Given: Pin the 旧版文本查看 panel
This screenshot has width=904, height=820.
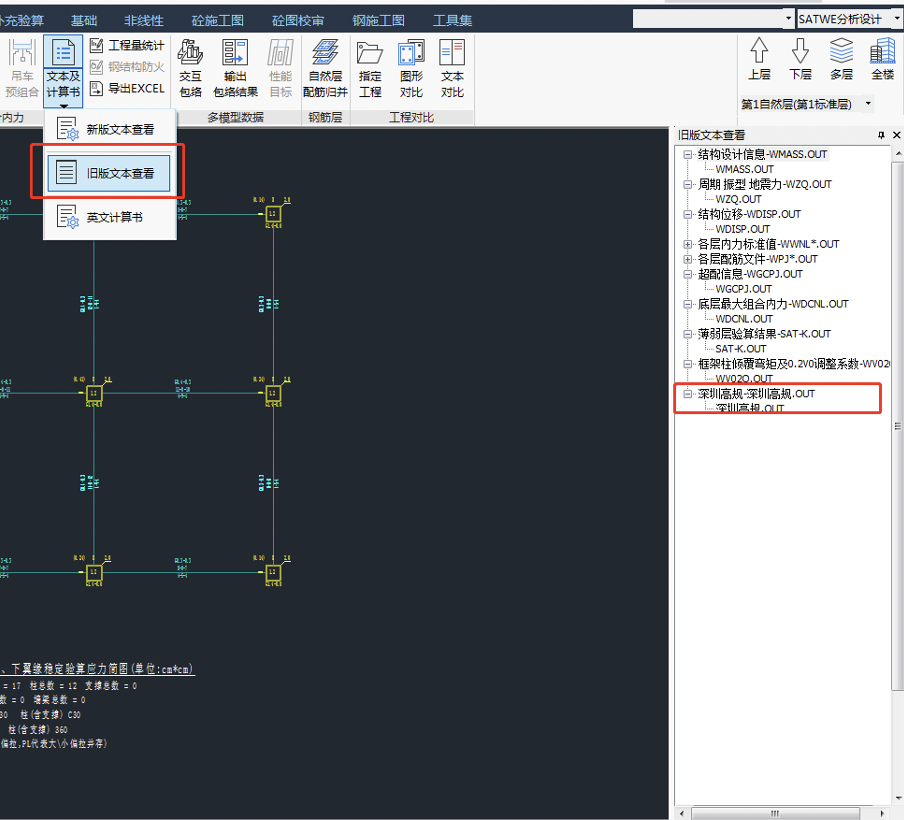Looking at the screenshot, I should coord(880,134).
